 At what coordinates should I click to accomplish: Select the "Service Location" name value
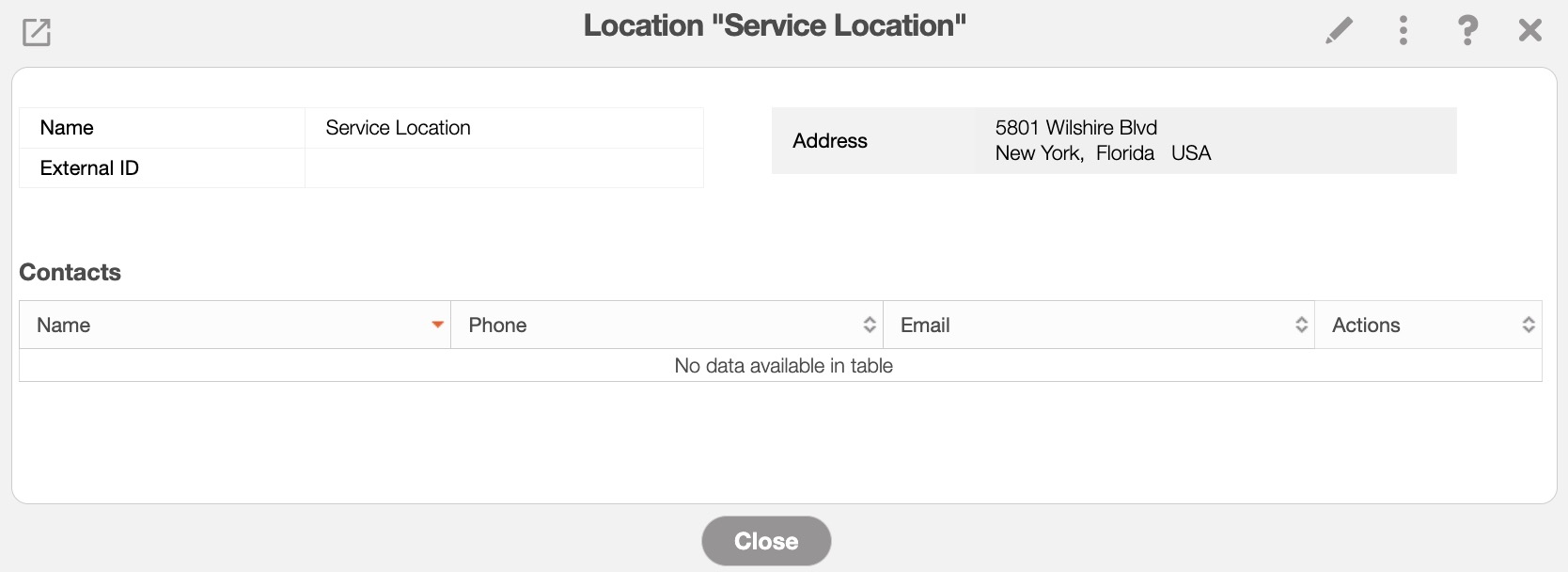point(398,128)
